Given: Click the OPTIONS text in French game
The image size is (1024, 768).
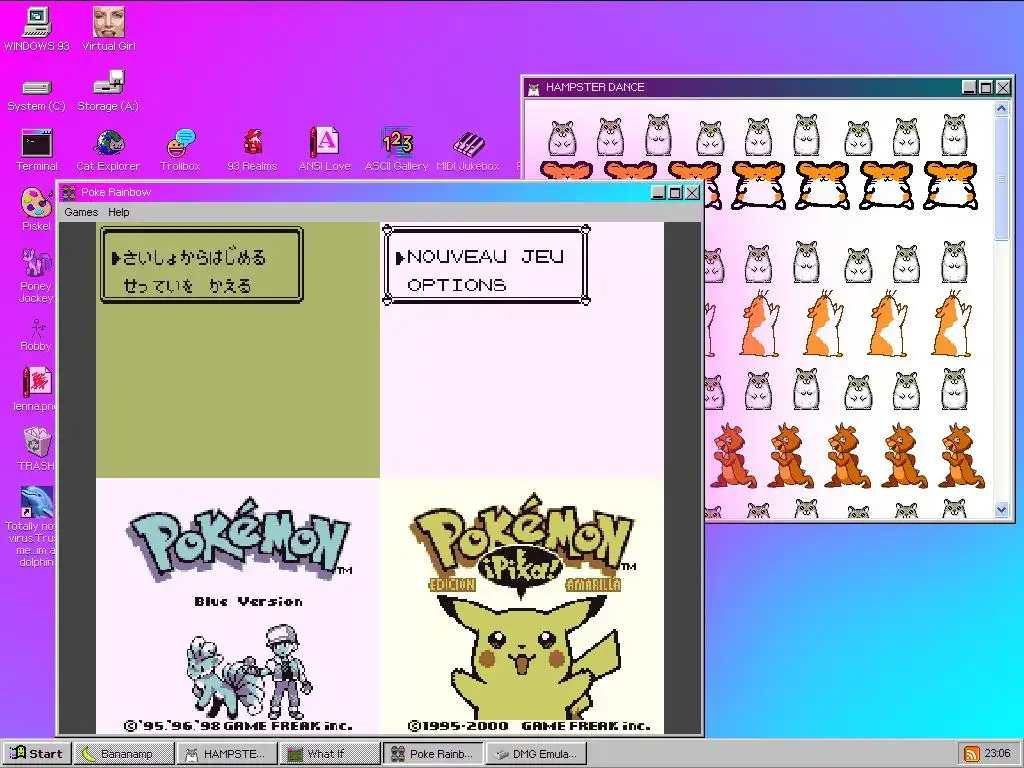Looking at the screenshot, I should point(456,285).
